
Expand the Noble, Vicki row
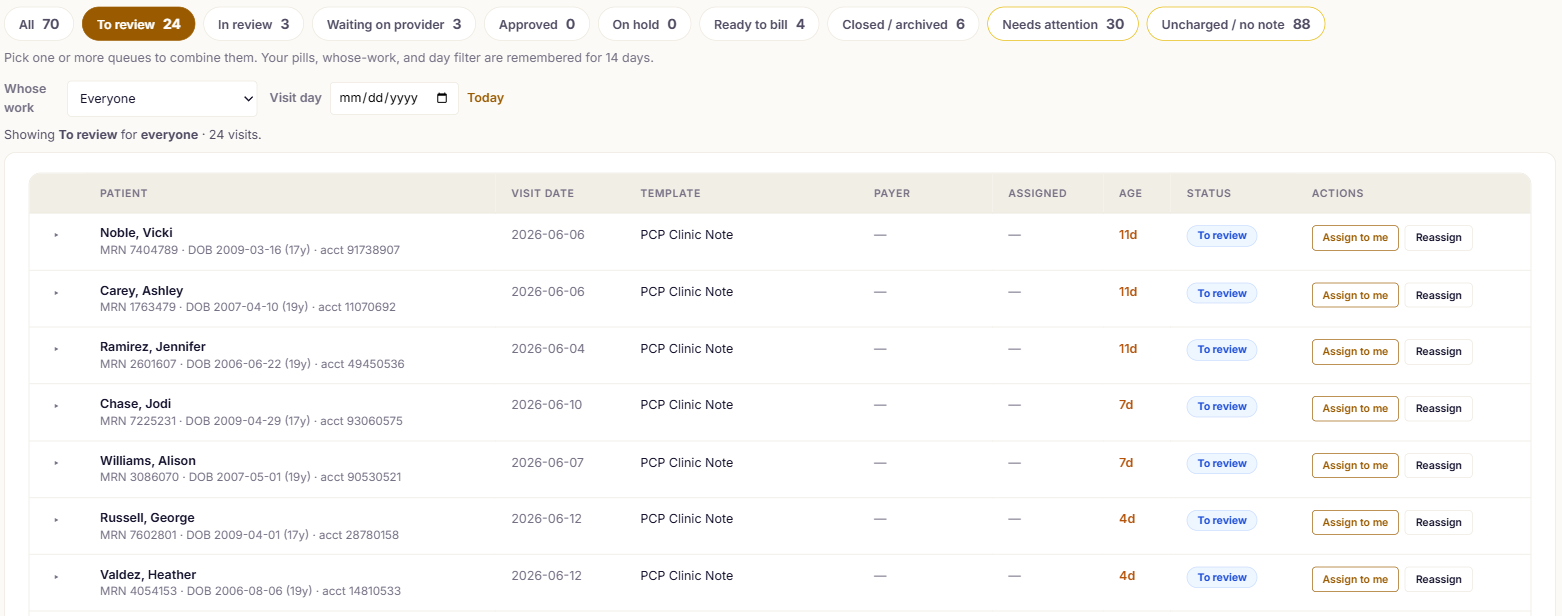tap(56, 235)
